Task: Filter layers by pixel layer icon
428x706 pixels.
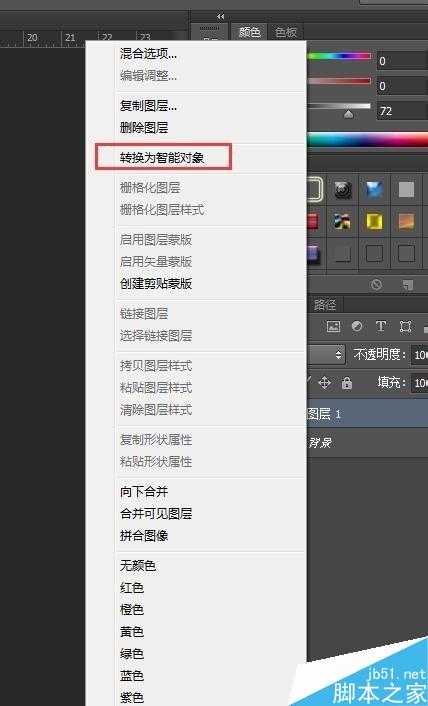Action: pos(333,326)
